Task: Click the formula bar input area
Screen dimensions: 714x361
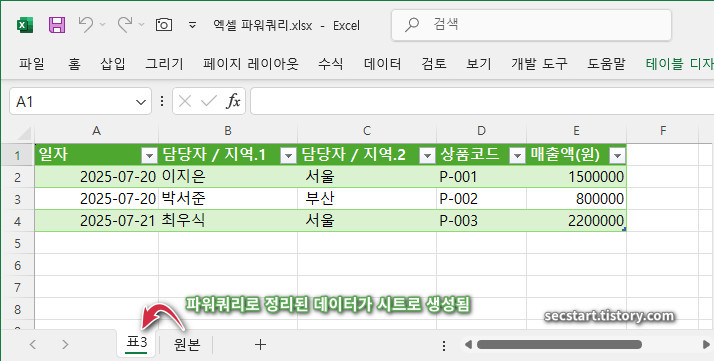Action: click(x=482, y=102)
